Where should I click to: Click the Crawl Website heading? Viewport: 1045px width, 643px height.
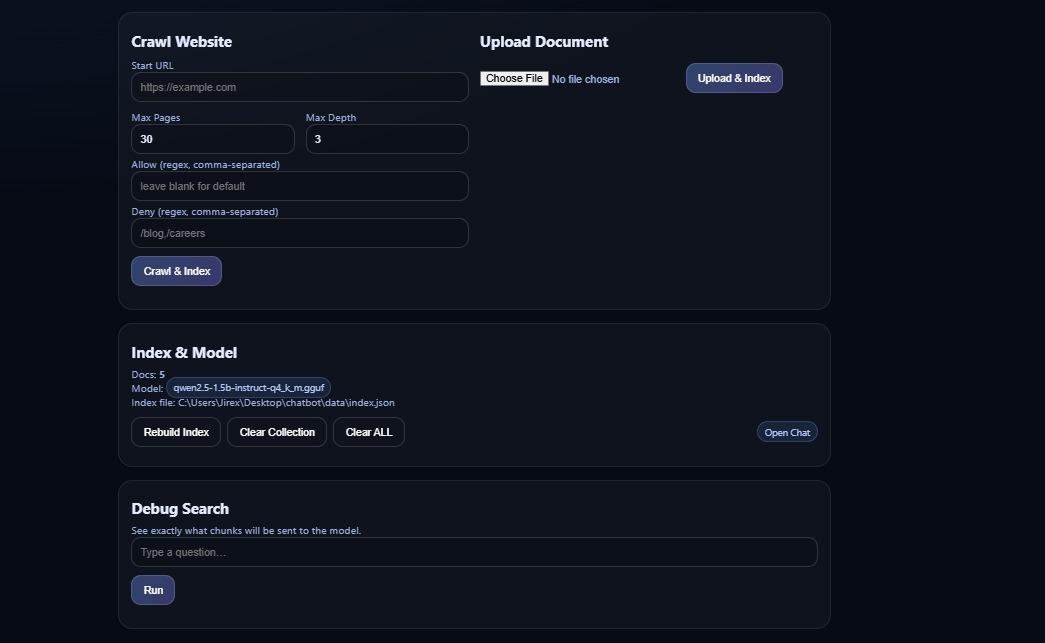click(181, 42)
